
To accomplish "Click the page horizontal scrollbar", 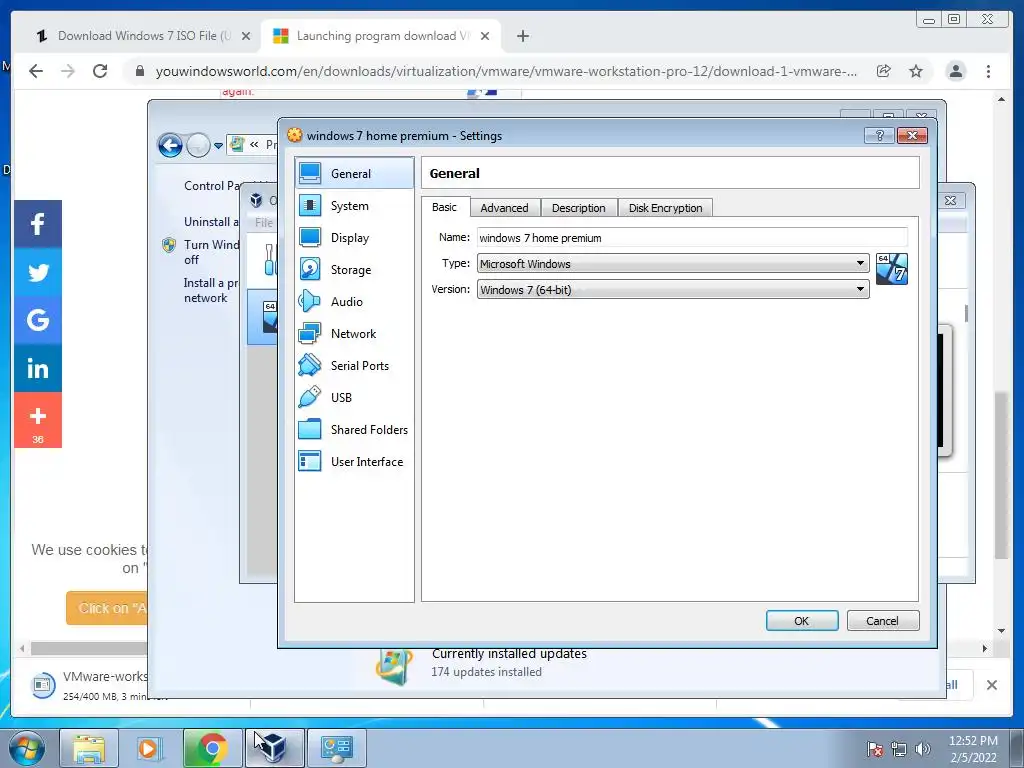I will click(x=89, y=648).
